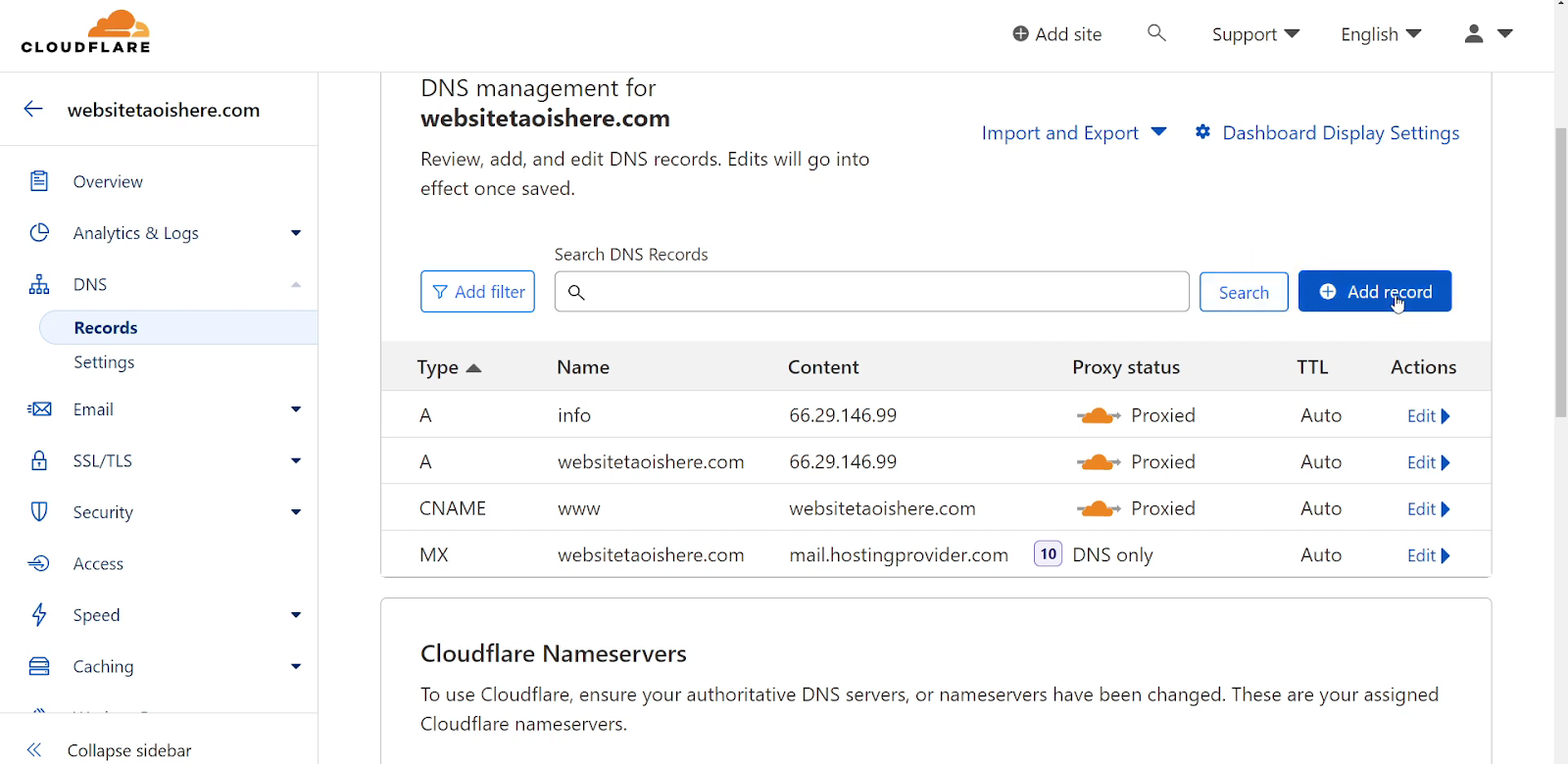Click DNS only status in MX row

pyautogui.click(x=1112, y=554)
